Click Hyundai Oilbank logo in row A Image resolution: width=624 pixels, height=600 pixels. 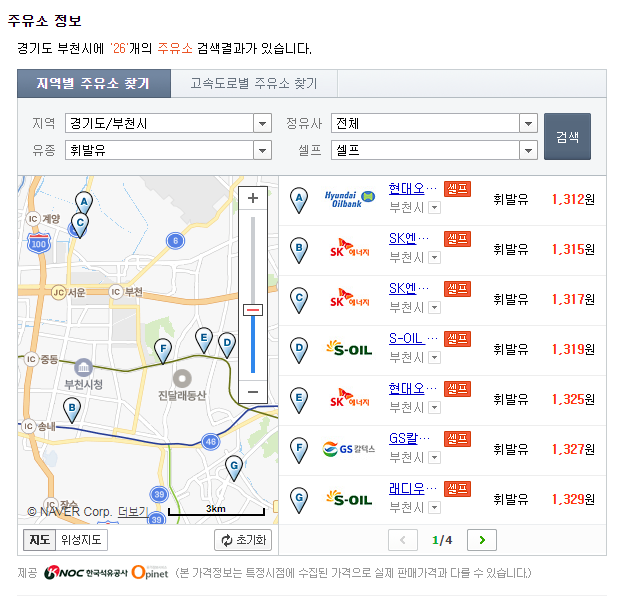[x=350, y=199]
